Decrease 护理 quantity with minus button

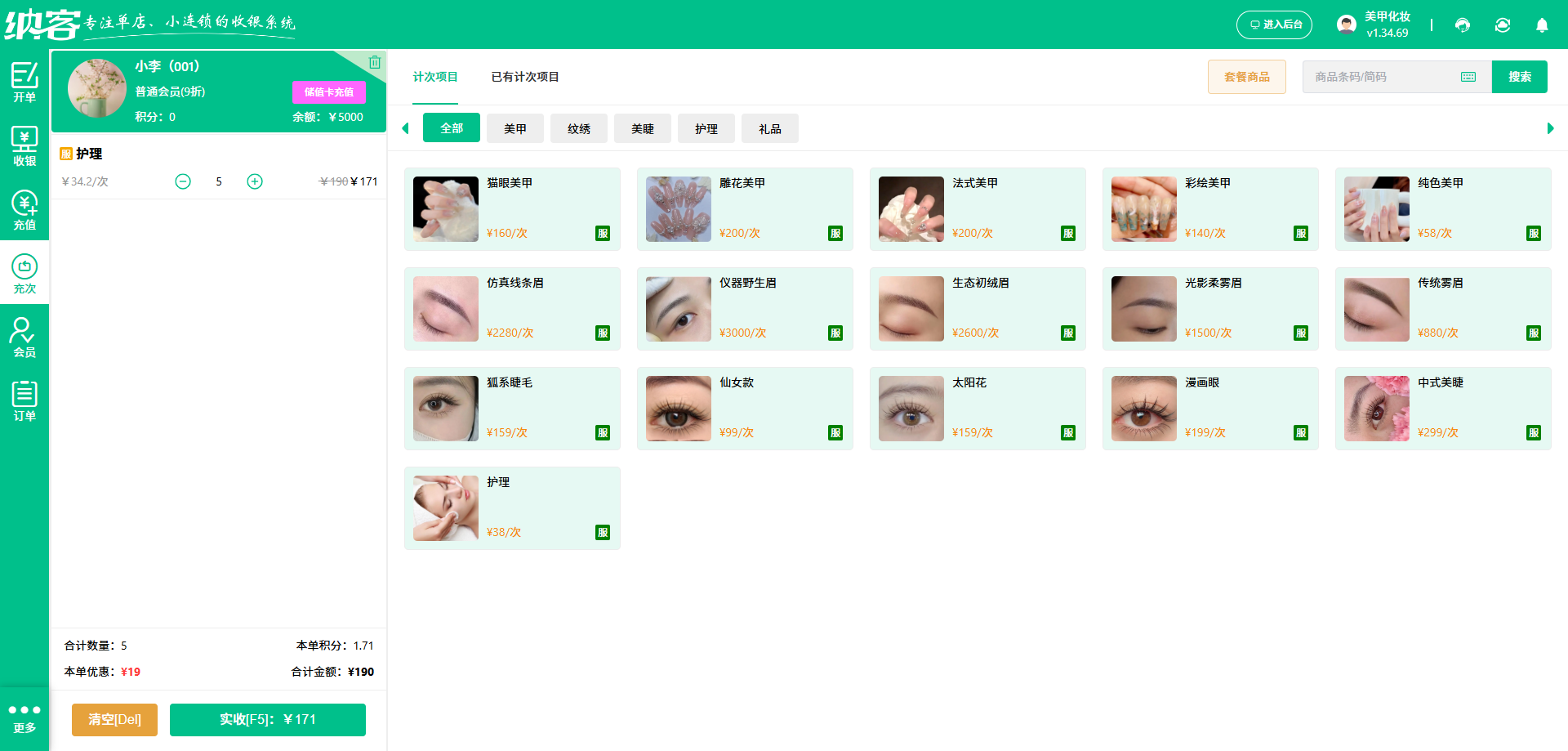point(183,181)
